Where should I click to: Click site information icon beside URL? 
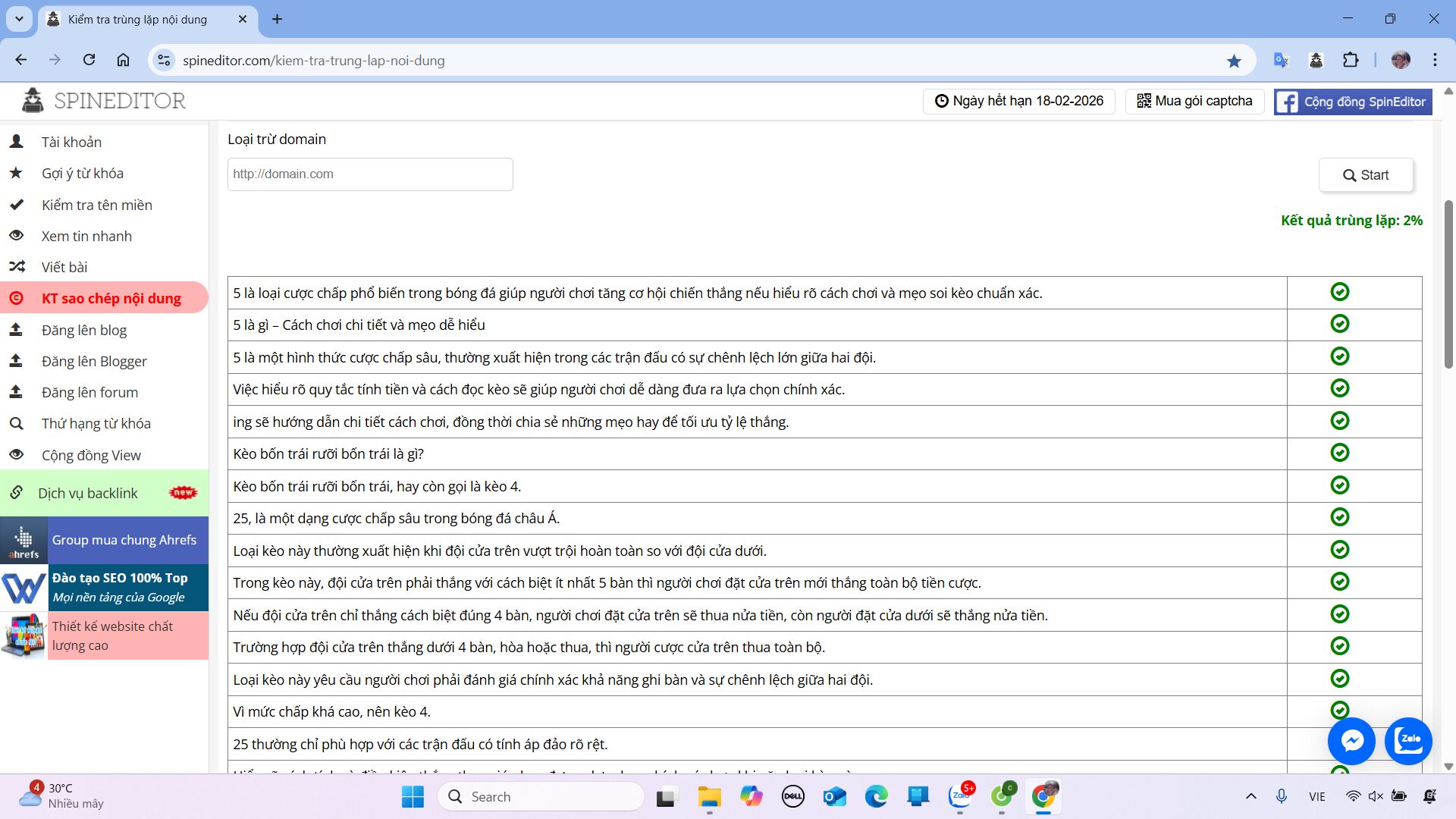pyautogui.click(x=164, y=61)
